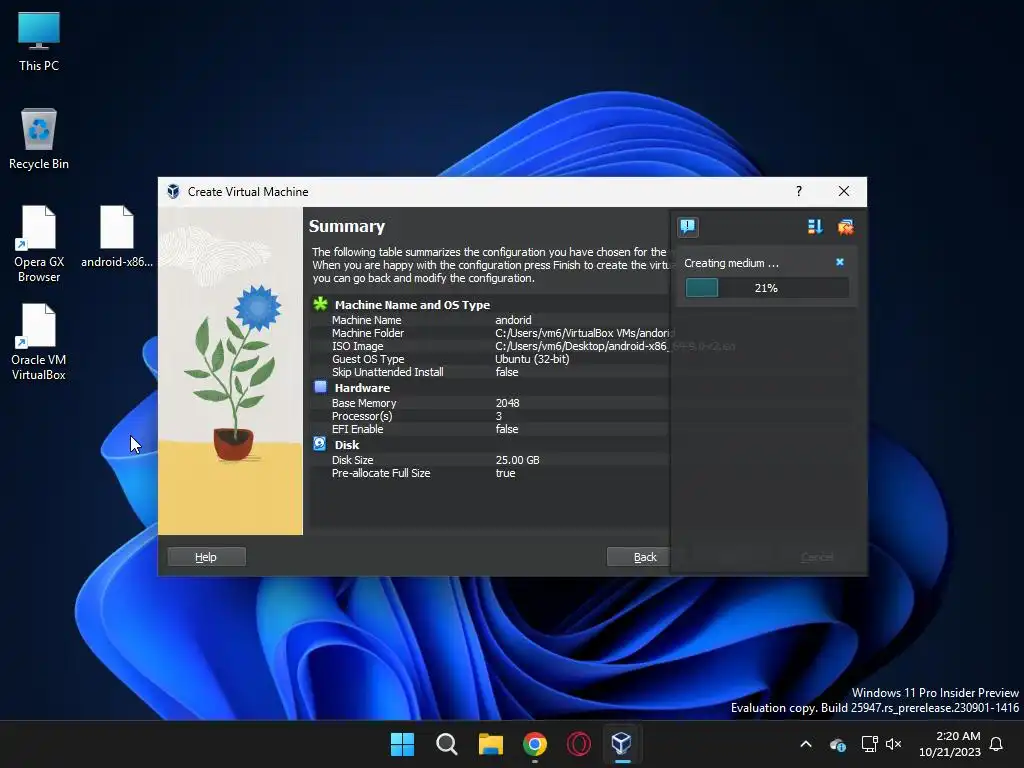Select the android-x86 file on the desktop
Screen dimensions: 1024x768
[x=117, y=236]
